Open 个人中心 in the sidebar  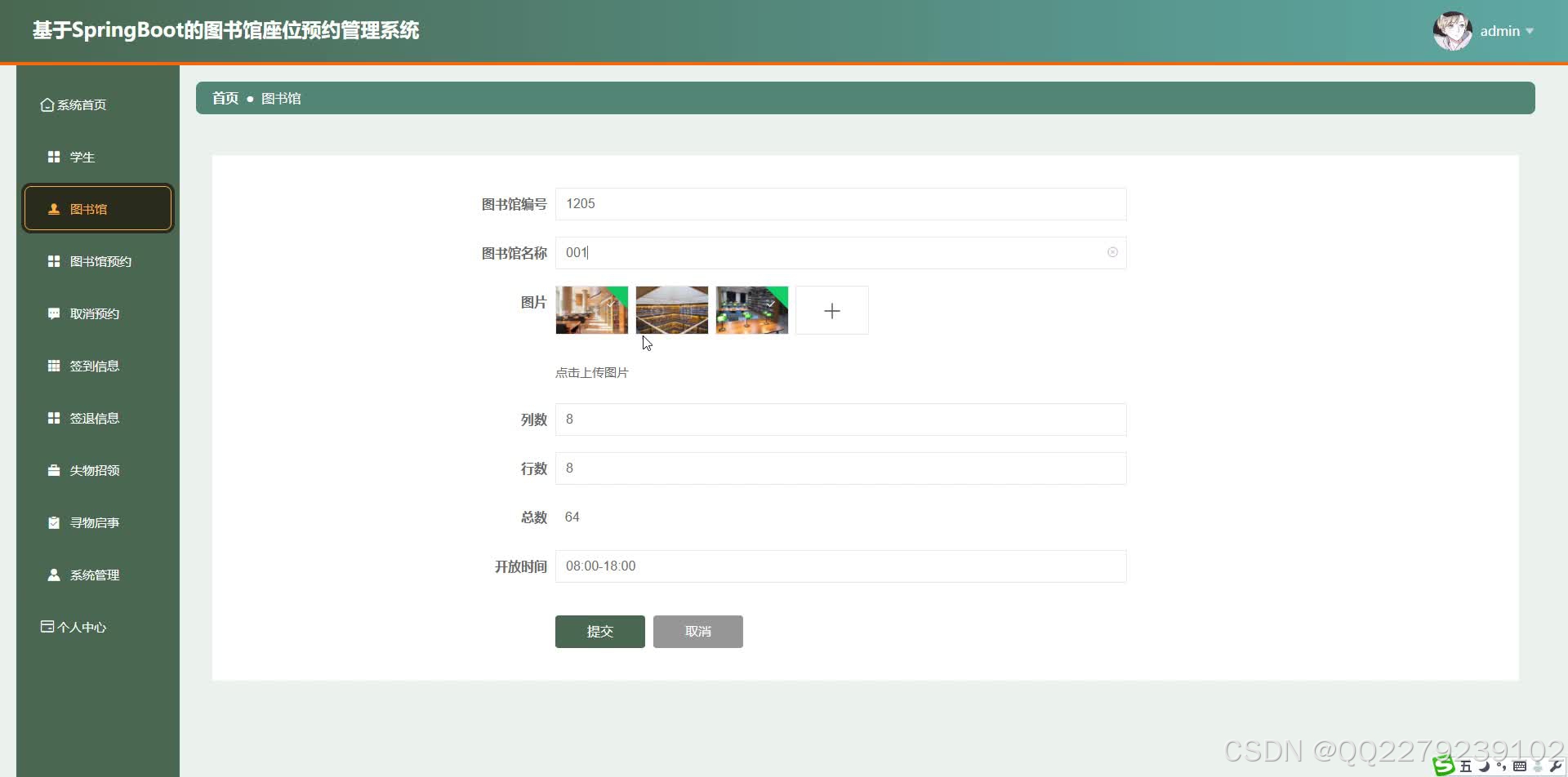click(x=98, y=627)
